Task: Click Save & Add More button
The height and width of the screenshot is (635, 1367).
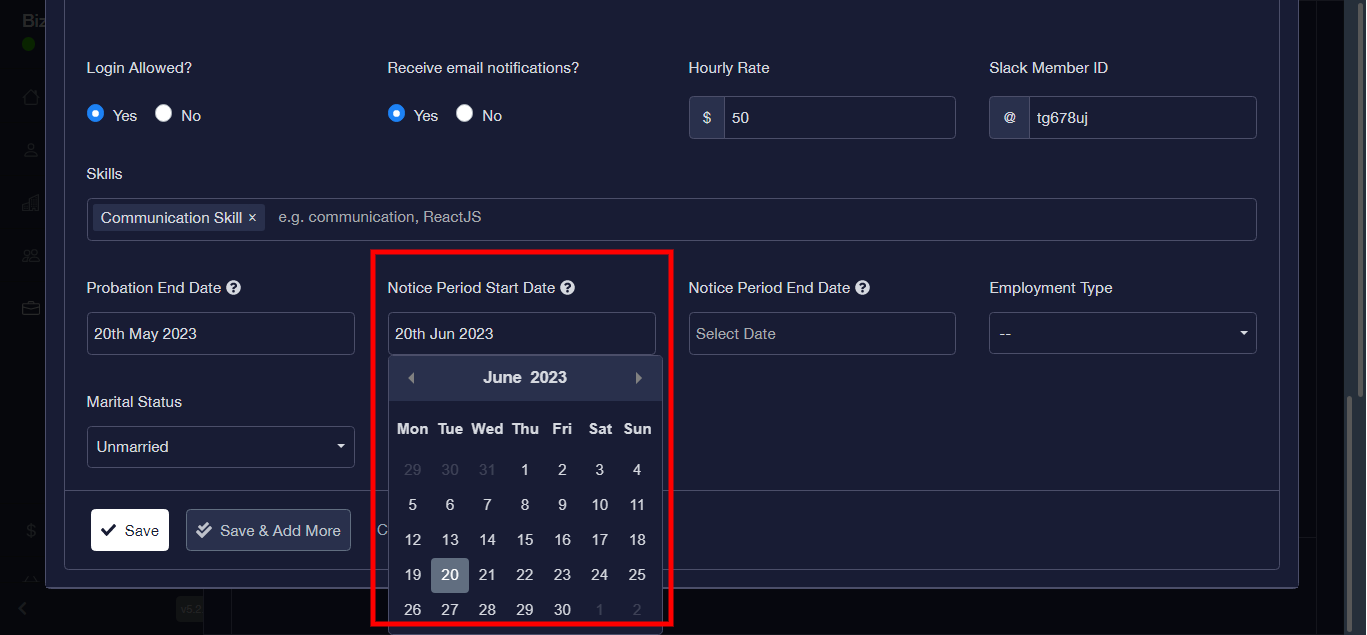Action: pyautogui.click(x=268, y=531)
